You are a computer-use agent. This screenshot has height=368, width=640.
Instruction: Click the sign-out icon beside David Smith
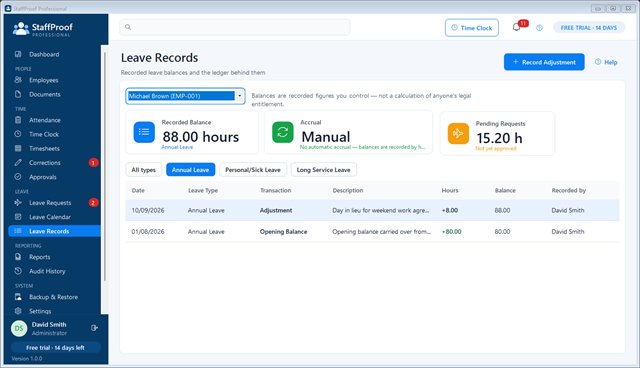coord(94,328)
